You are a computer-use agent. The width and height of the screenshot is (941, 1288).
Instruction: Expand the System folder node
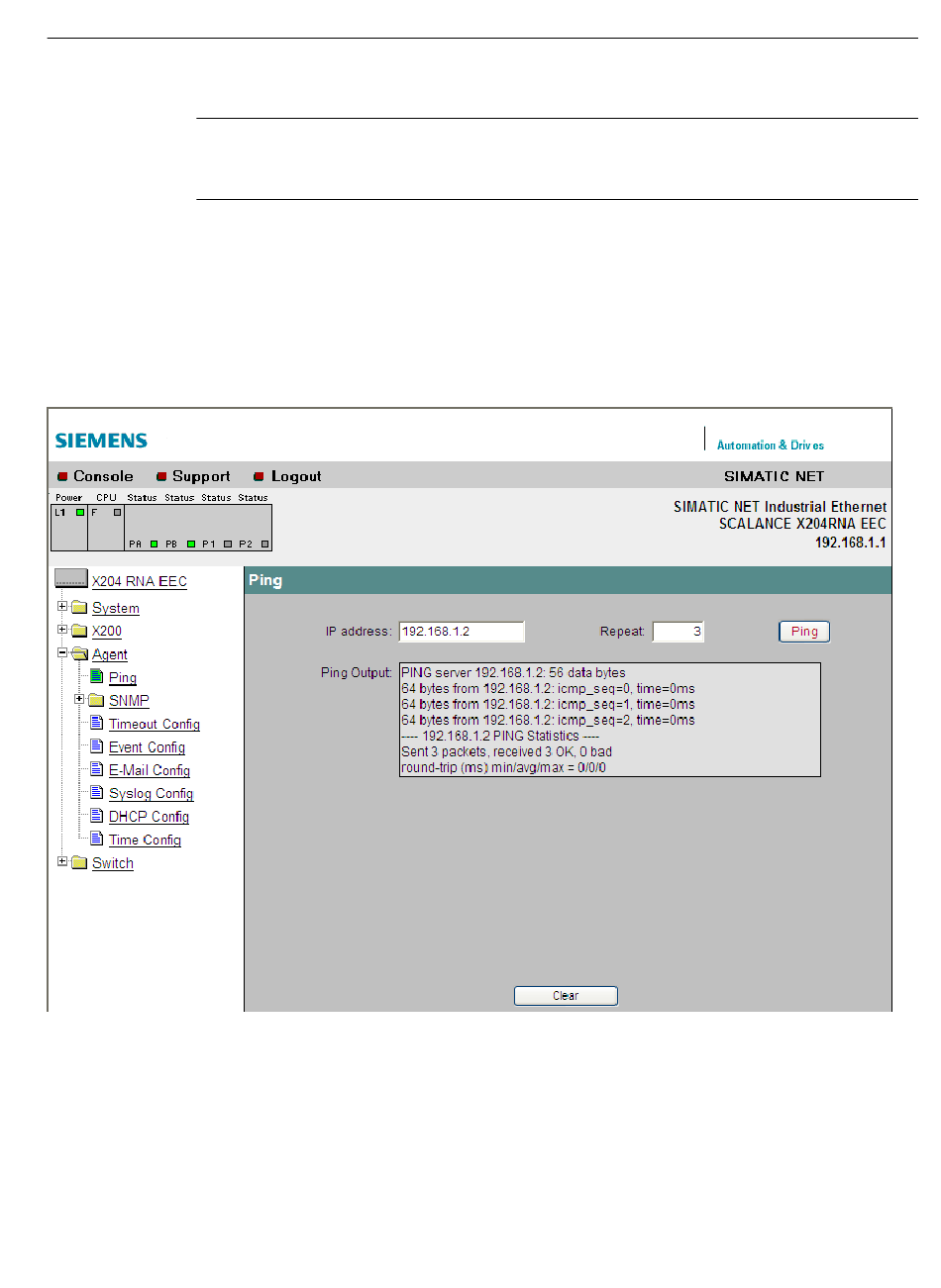pyautogui.click(x=62, y=607)
